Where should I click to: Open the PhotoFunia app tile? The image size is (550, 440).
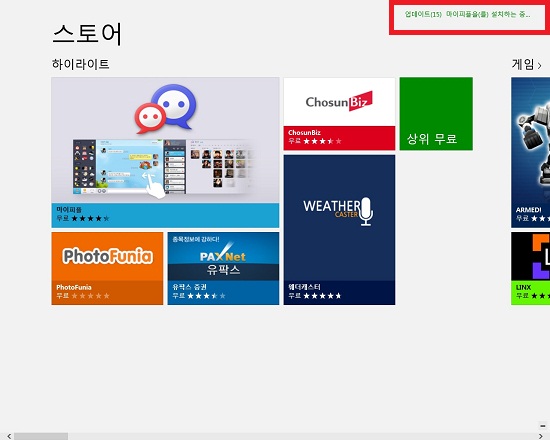tap(107, 268)
